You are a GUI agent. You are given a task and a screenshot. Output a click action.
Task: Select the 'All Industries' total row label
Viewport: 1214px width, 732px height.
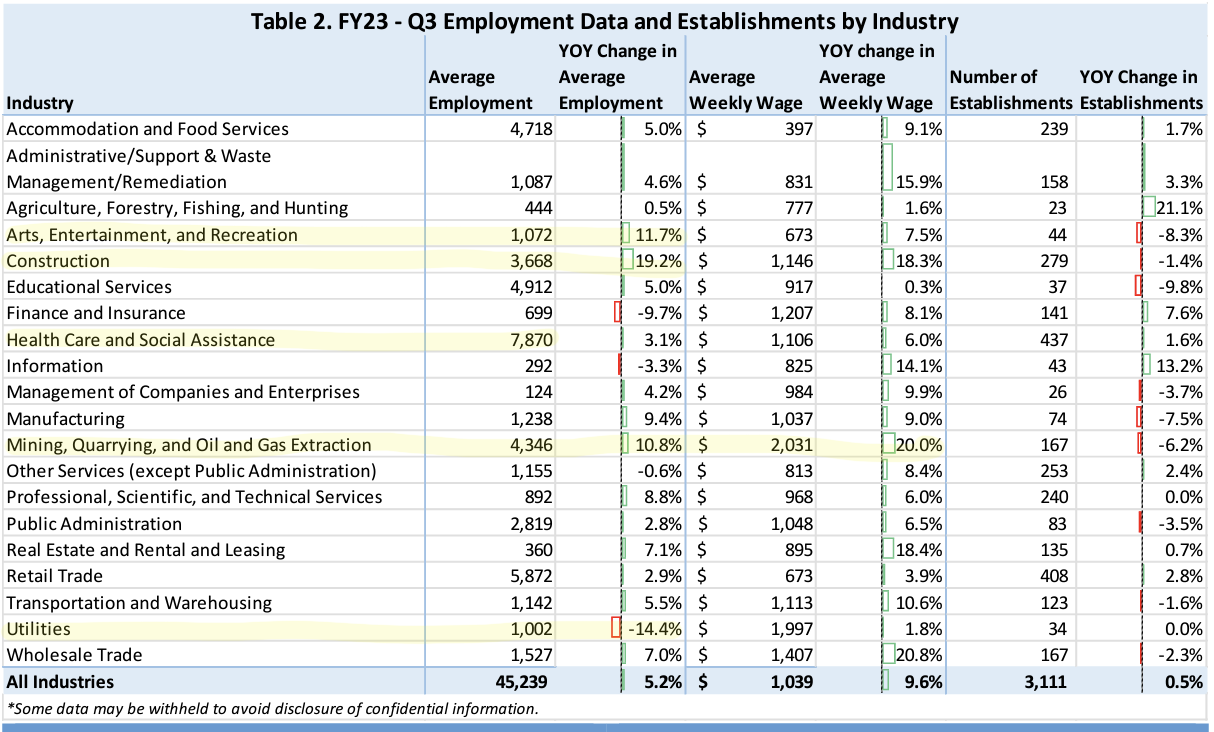point(60,682)
